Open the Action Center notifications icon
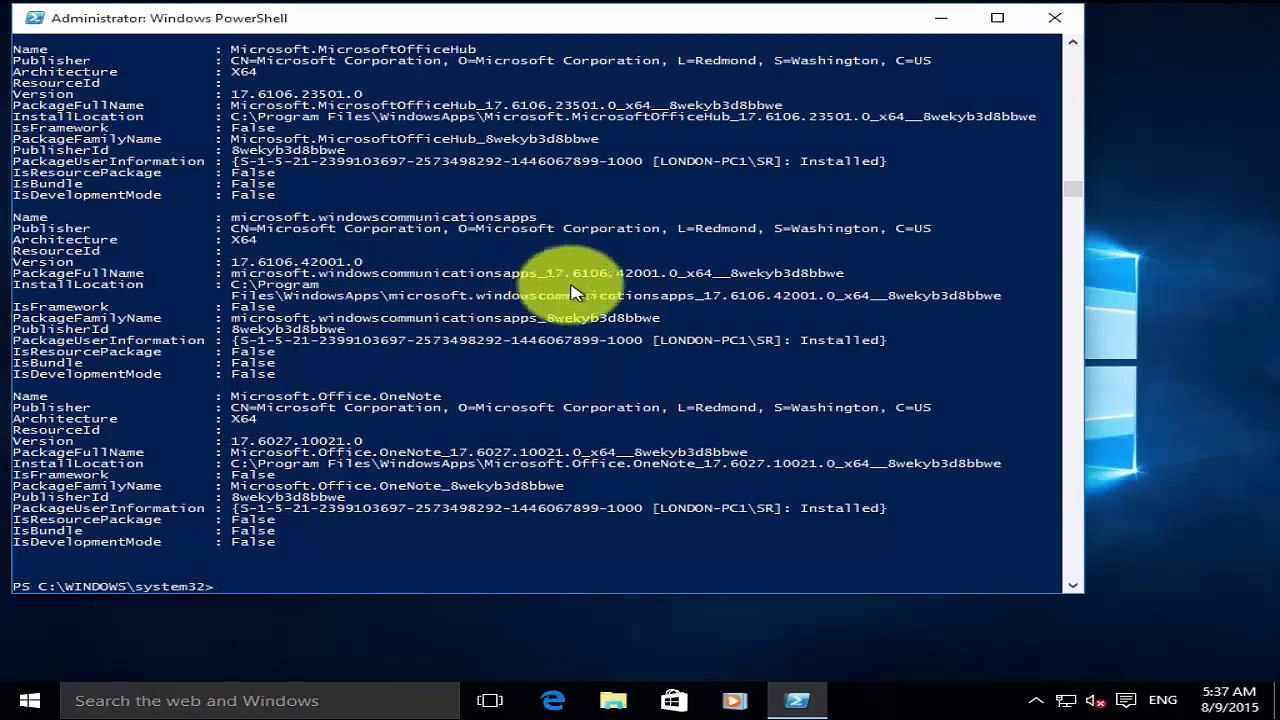This screenshot has height=720, width=1280. pyautogui.click(x=1125, y=701)
